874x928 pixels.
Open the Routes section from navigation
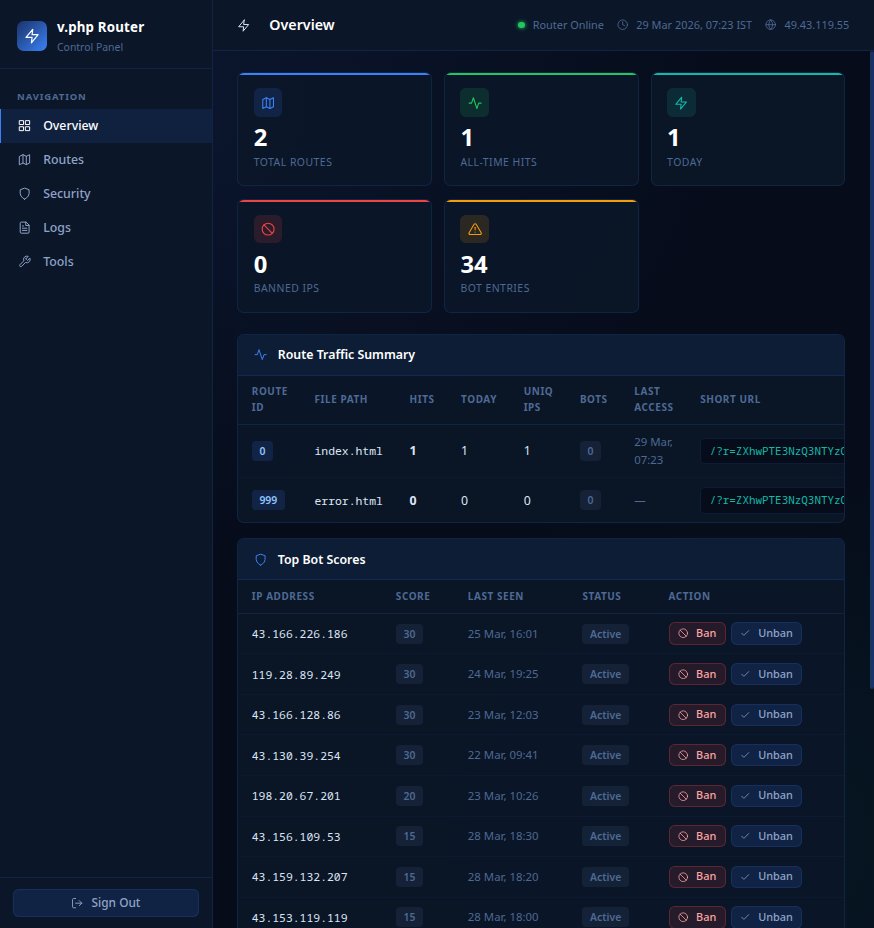(x=63, y=159)
